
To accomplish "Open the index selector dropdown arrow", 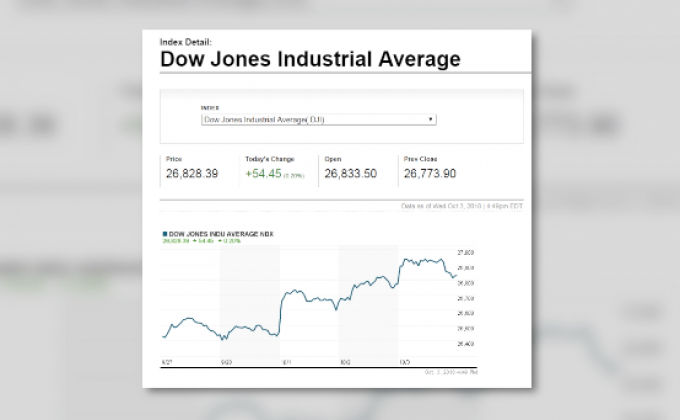I will 431,119.
